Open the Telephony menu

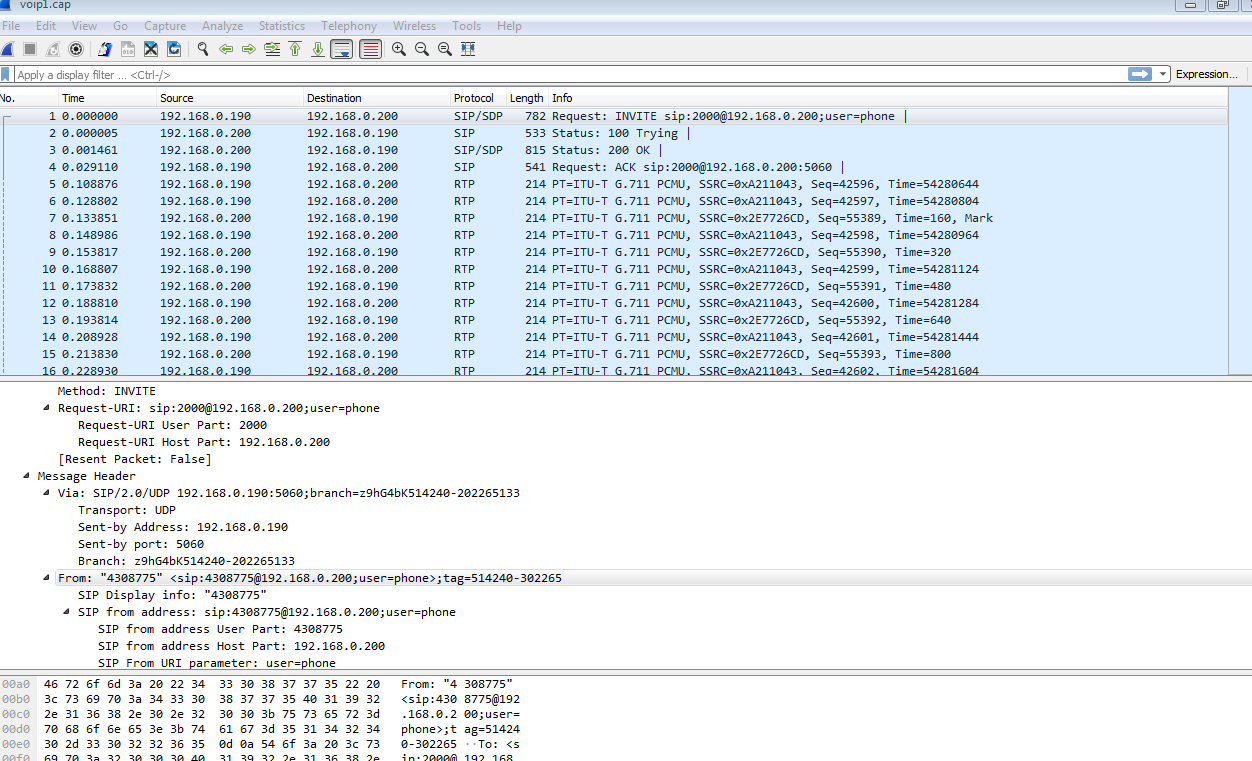(x=349, y=26)
